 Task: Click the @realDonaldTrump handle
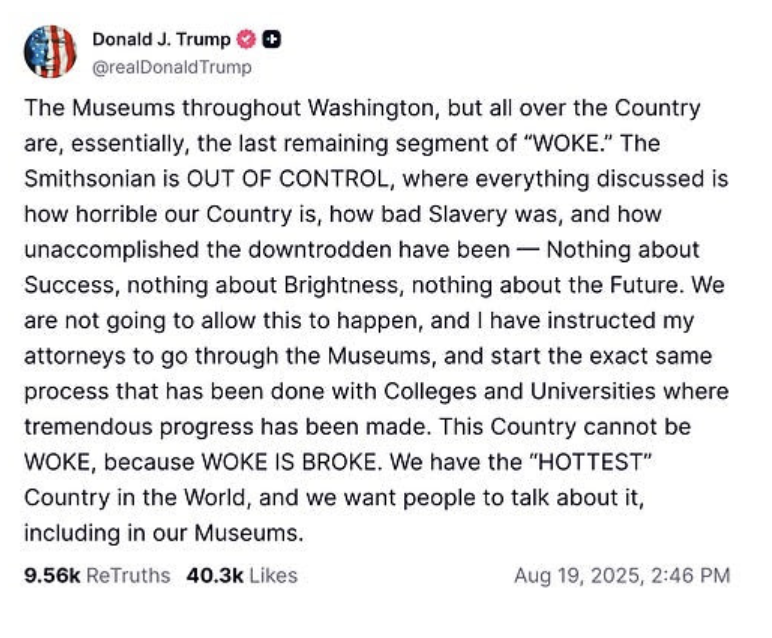tap(172, 67)
